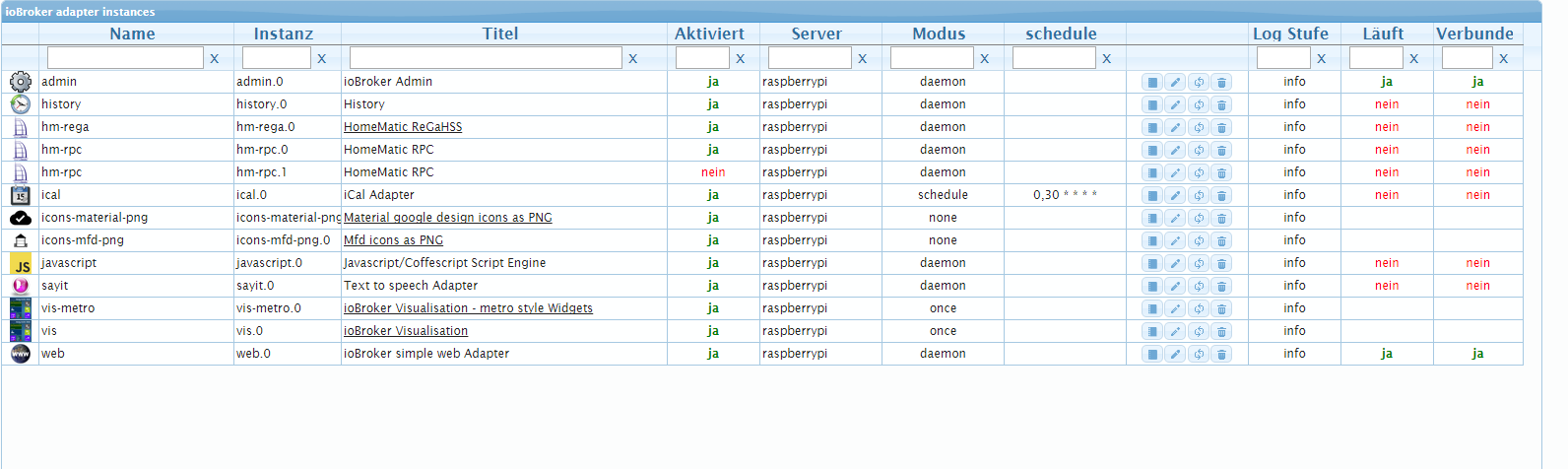Click the 'ja' Aktiviert cell for admin
Viewport: 1568px width, 469px height.
(x=713, y=82)
